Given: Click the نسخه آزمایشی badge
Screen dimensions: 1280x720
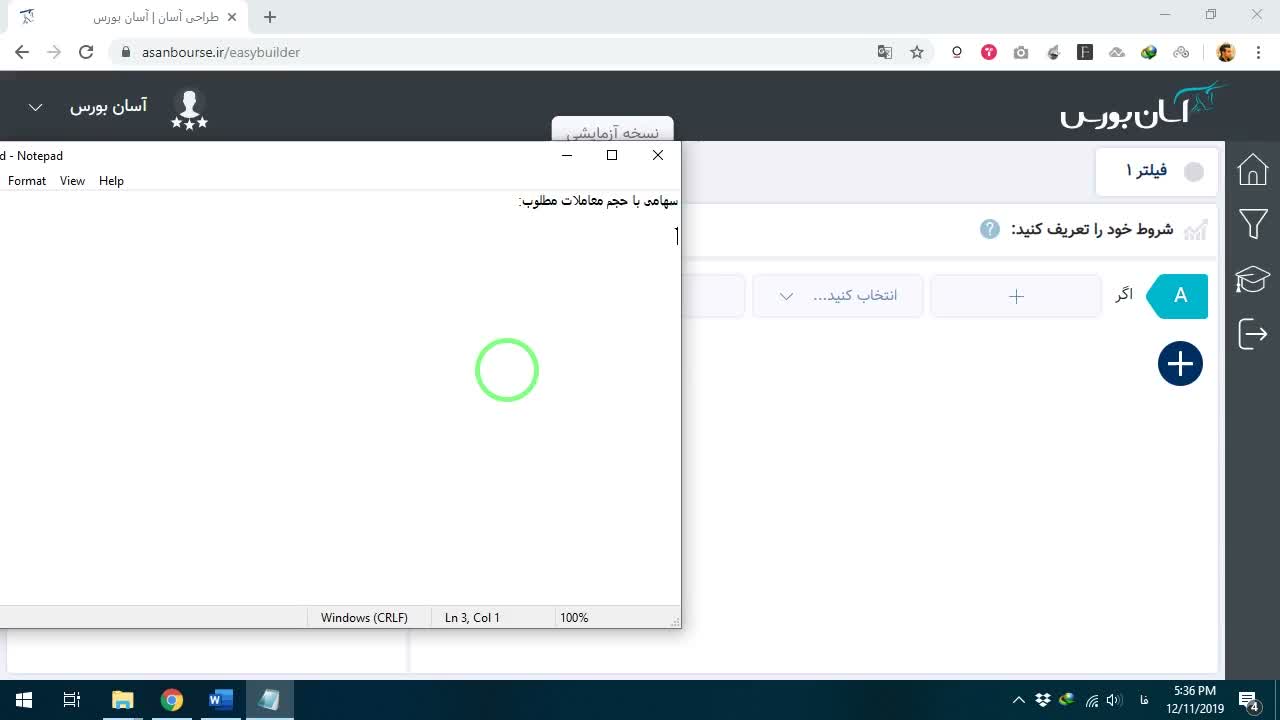Looking at the screenshot, I should 613,130.
